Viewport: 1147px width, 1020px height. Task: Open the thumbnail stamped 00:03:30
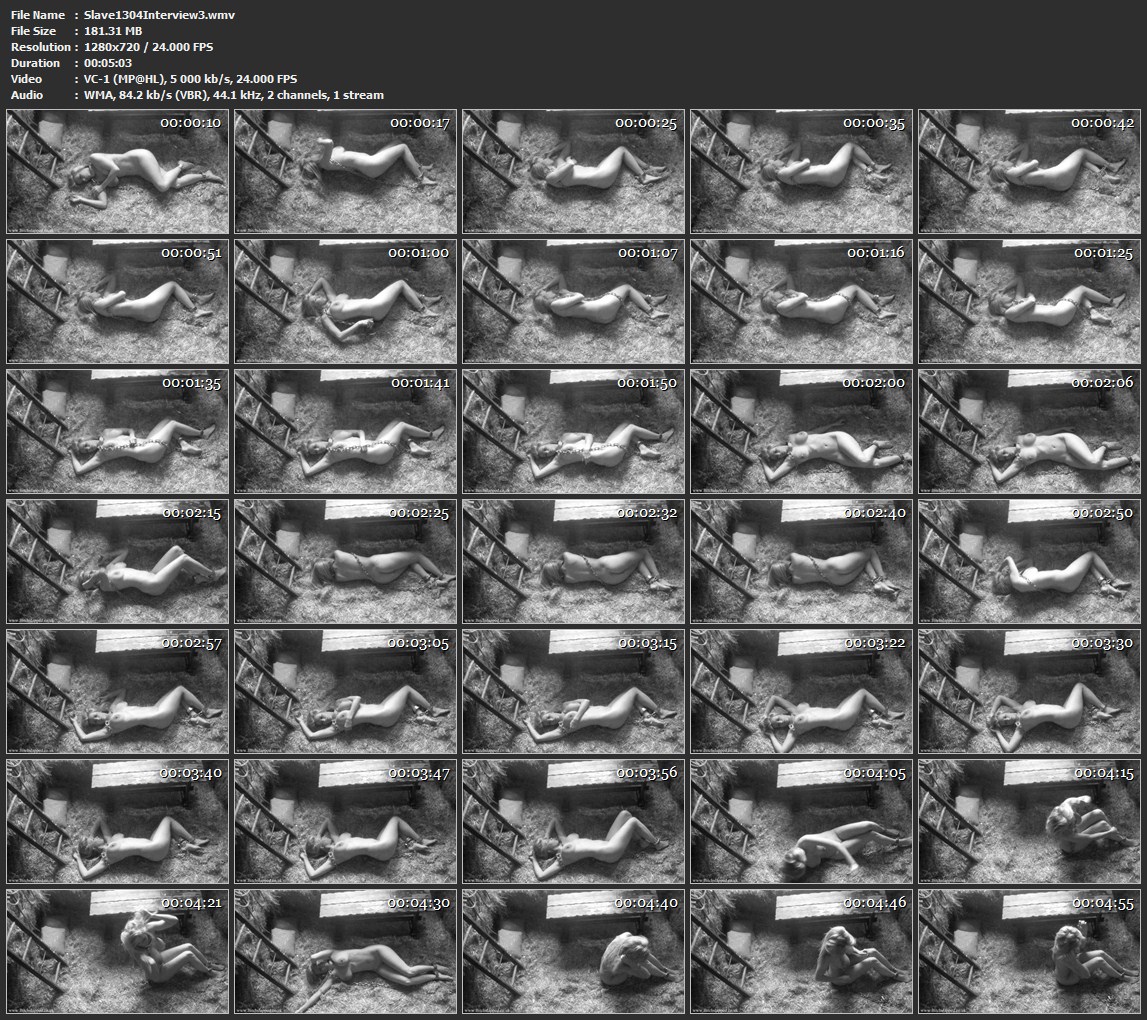pos(1029,691)
